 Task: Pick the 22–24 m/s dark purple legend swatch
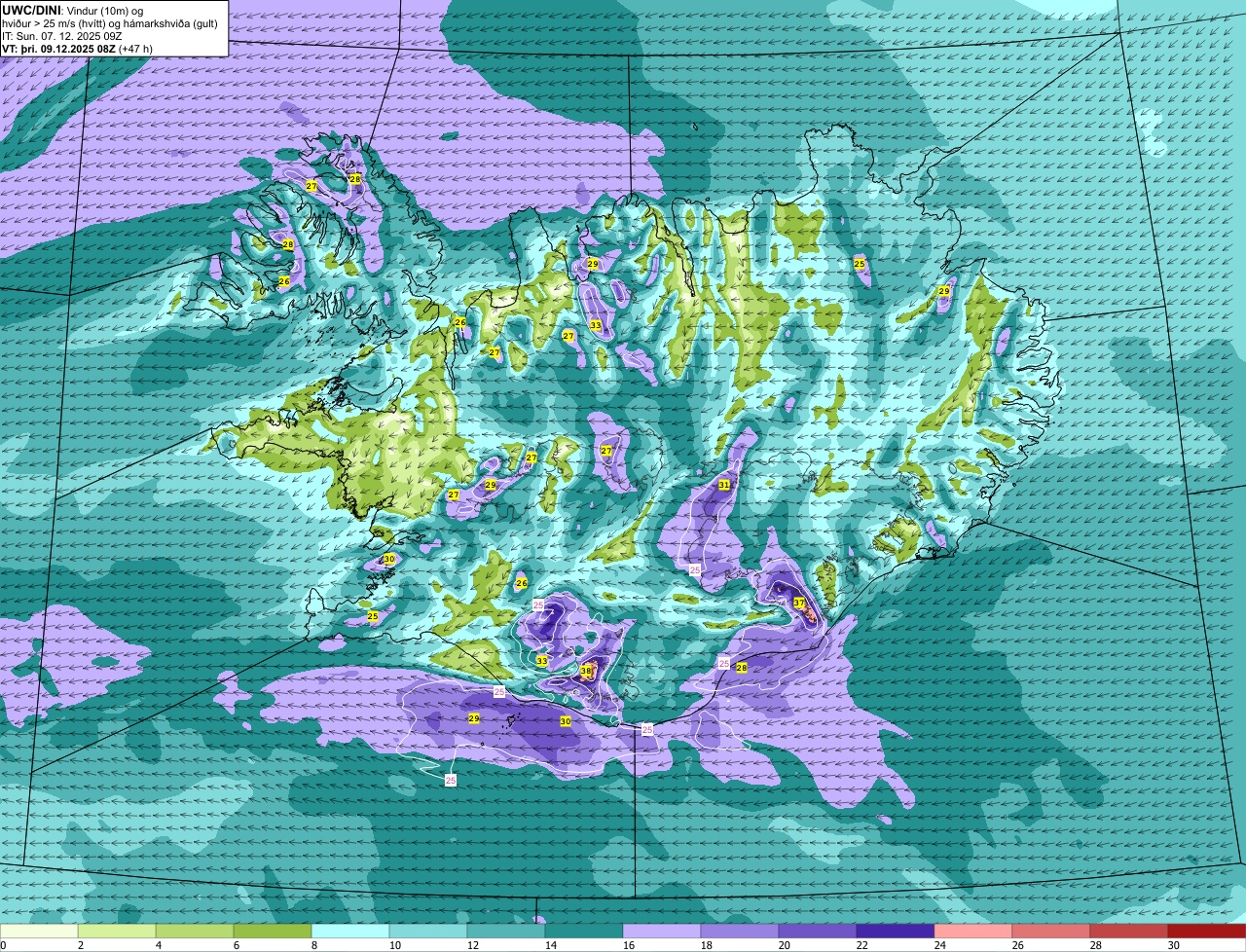(896, 931)
